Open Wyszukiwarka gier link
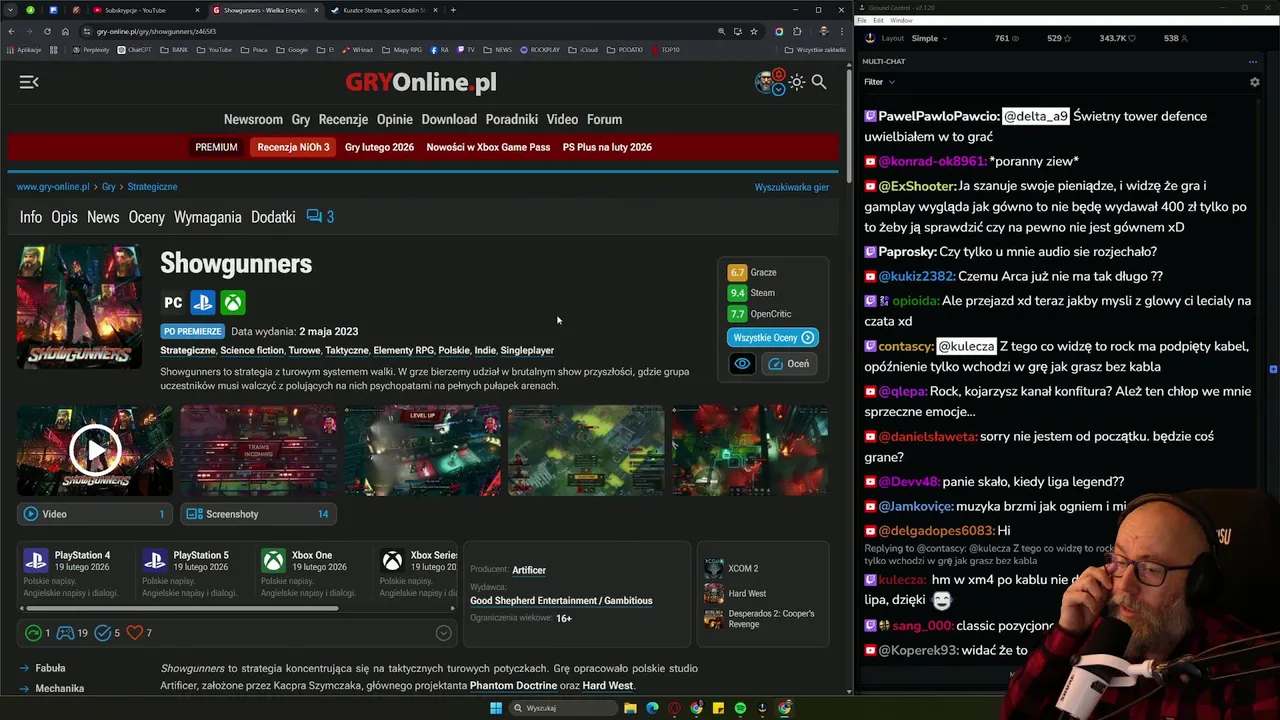This screenshot has height=720, width=1280. coord(791,187)
